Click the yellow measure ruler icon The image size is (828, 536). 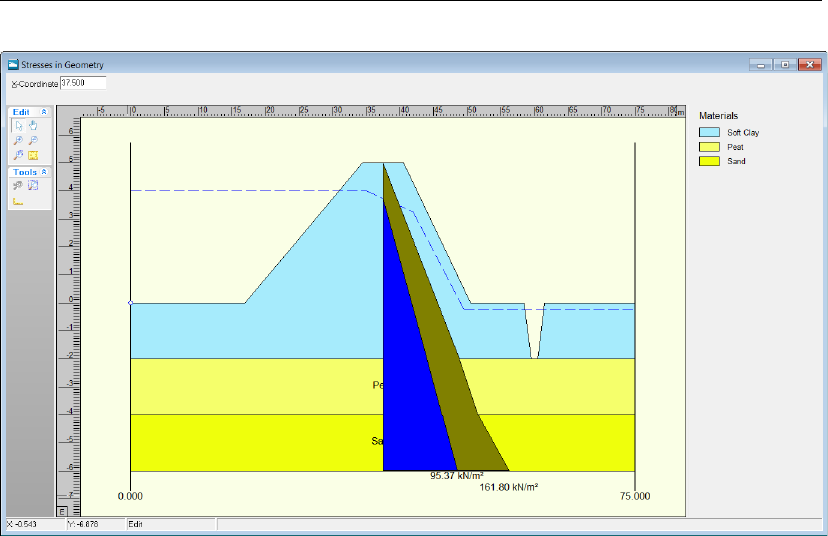(33, 155)
